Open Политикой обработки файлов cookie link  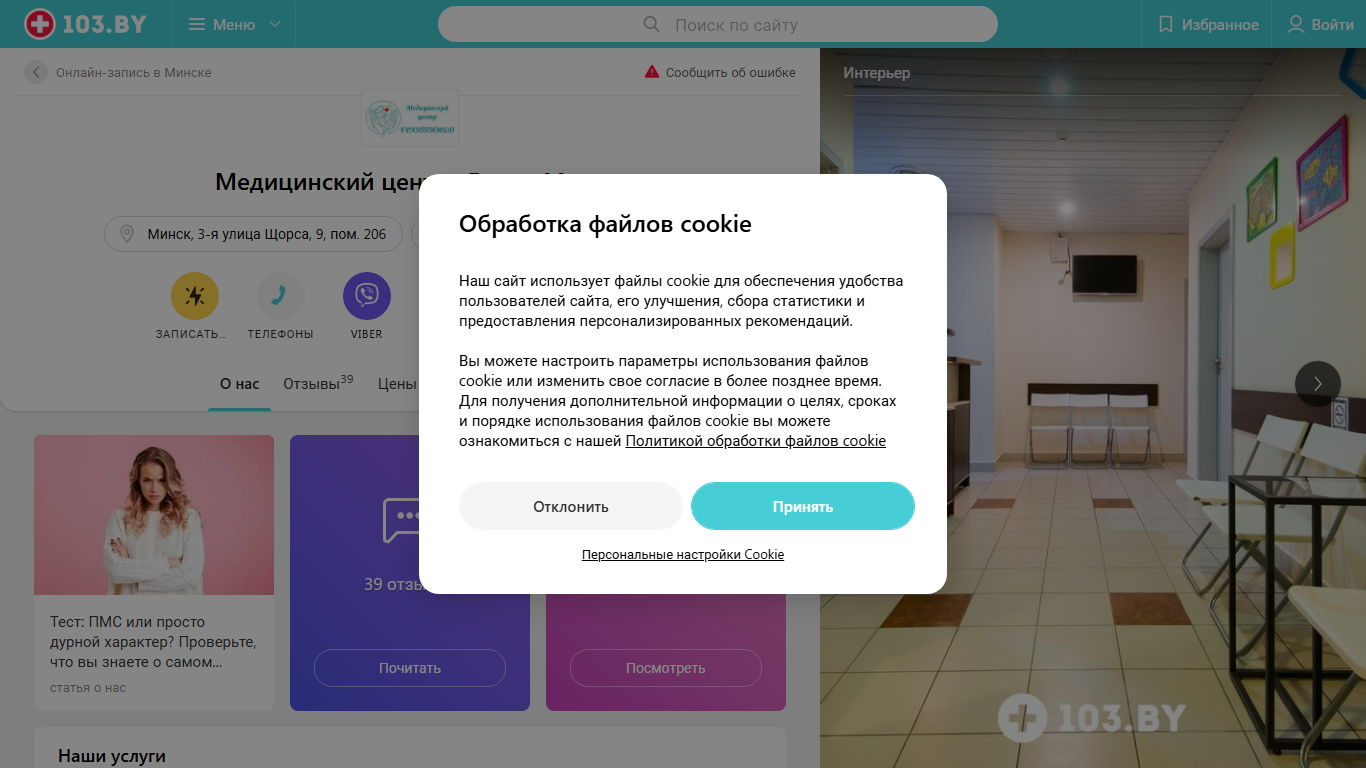point(756,440)
